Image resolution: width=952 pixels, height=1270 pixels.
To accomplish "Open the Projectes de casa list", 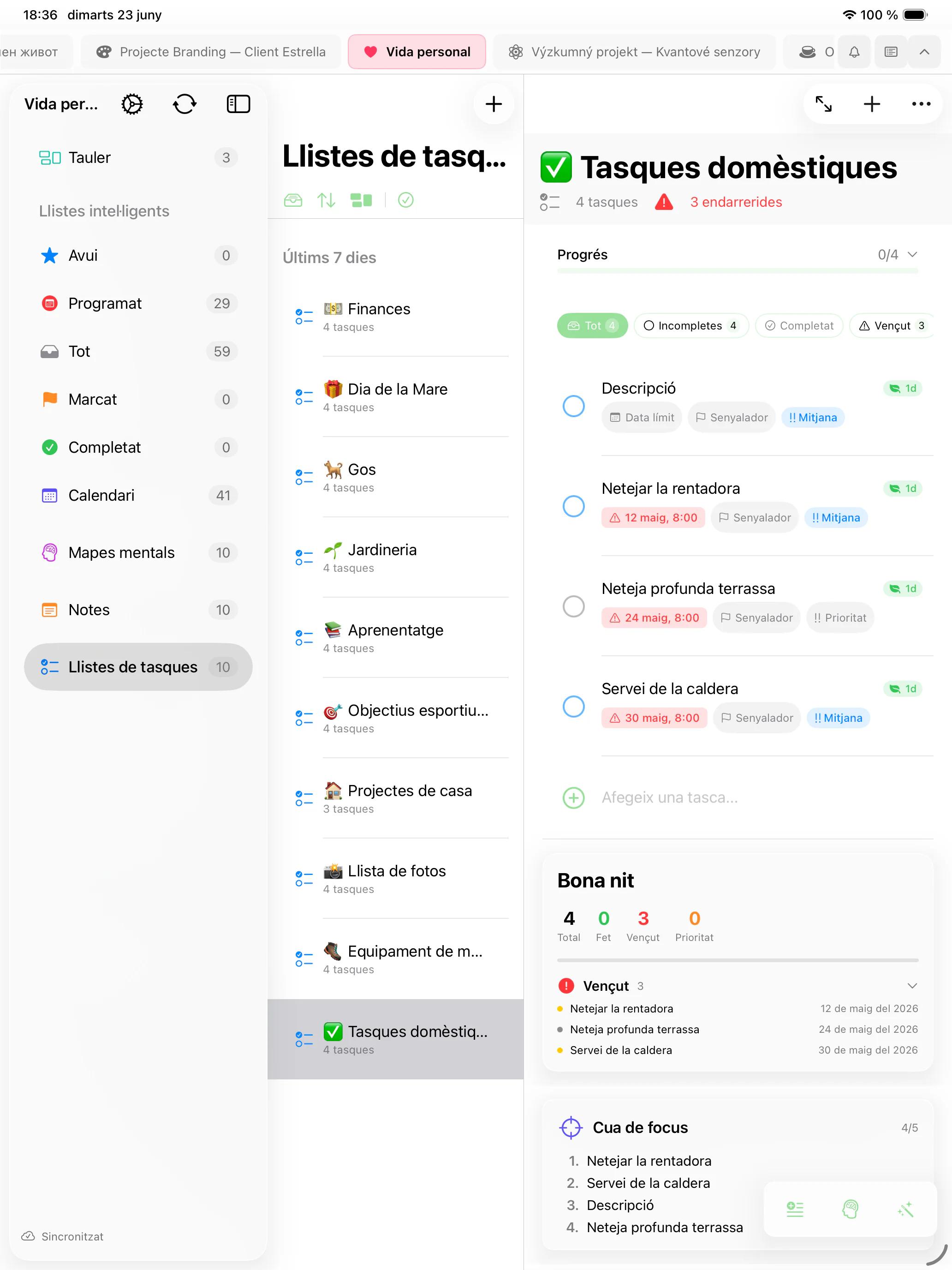I will (395, 799).
